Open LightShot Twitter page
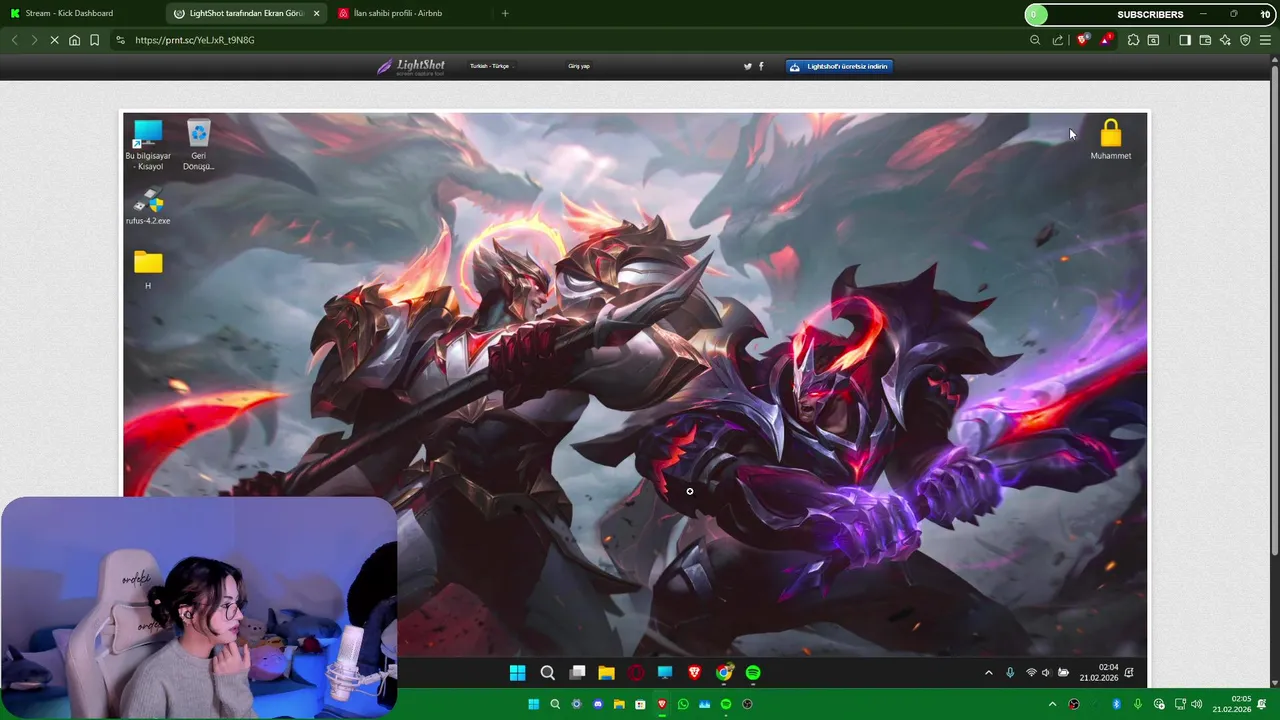 click(747, 66)
